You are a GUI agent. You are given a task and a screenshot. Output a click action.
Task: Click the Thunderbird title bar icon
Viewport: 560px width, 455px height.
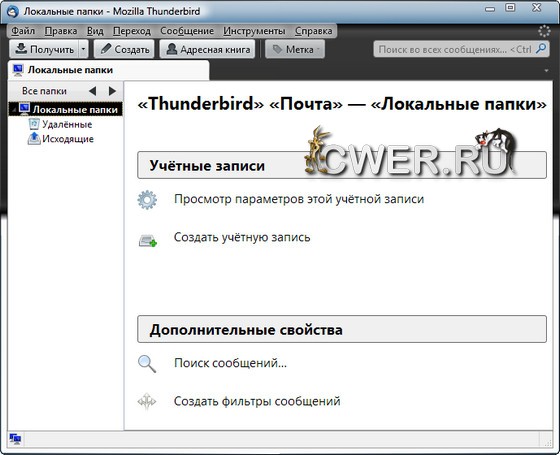tap(12, 11)
